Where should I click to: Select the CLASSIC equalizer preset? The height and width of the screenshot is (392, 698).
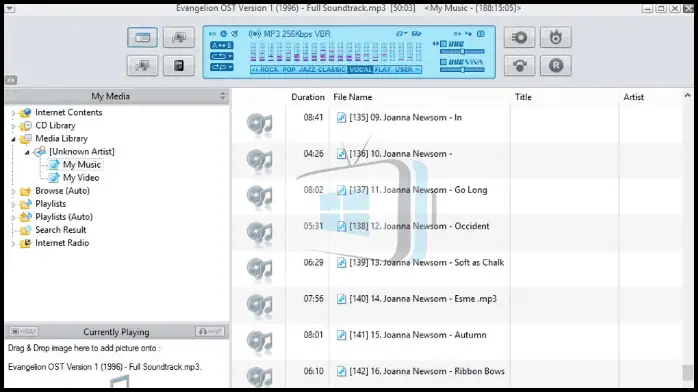coord(332,69)
